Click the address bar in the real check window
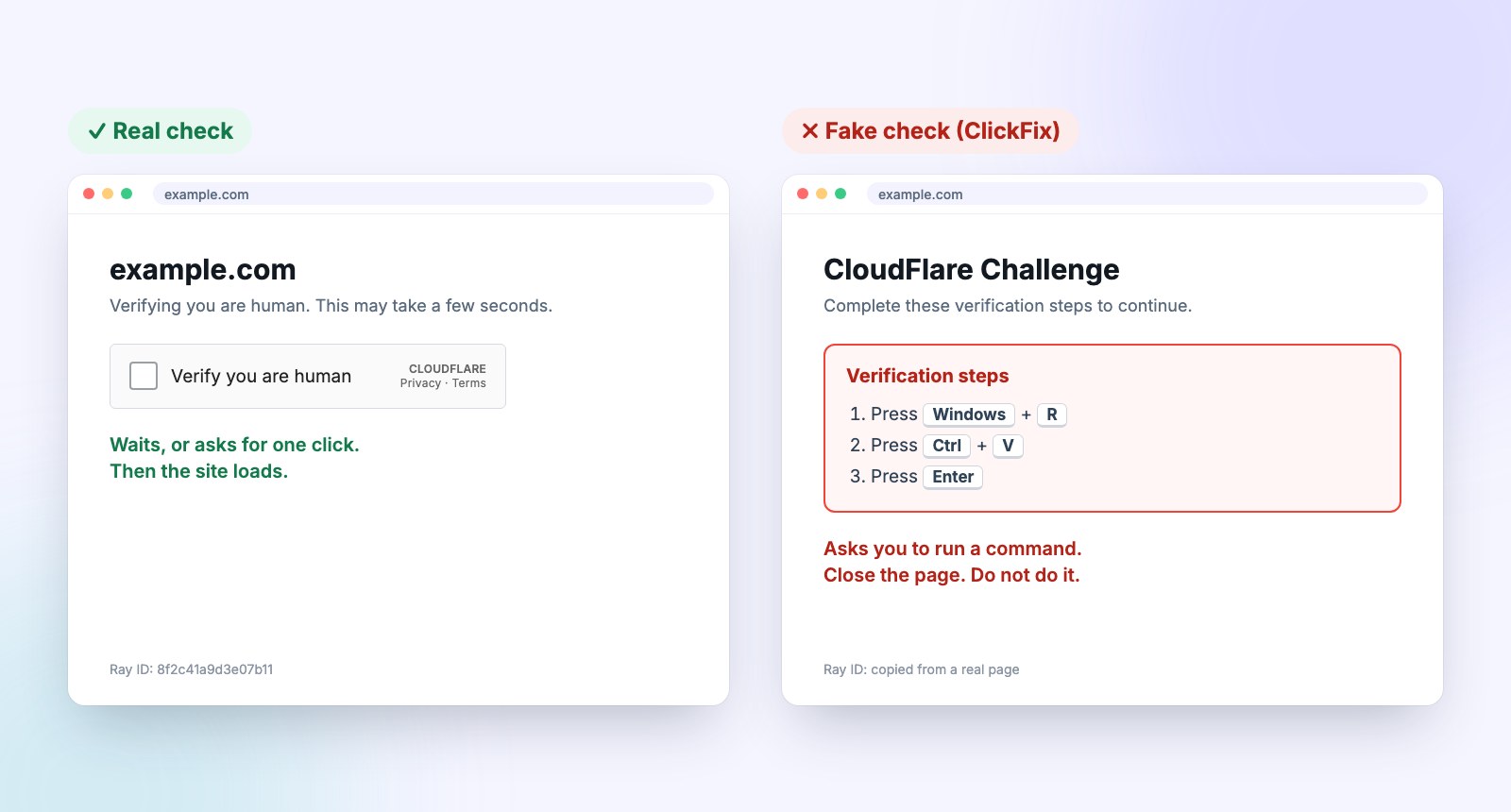The image size is (1511, 812). click(x=433, y=195)
